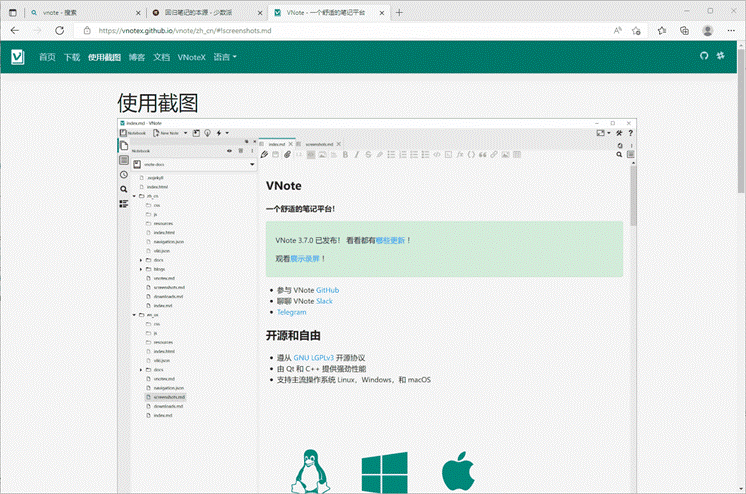
Task: Collapse the zh_cn folder in tree
Action: (x=134, y=196)
